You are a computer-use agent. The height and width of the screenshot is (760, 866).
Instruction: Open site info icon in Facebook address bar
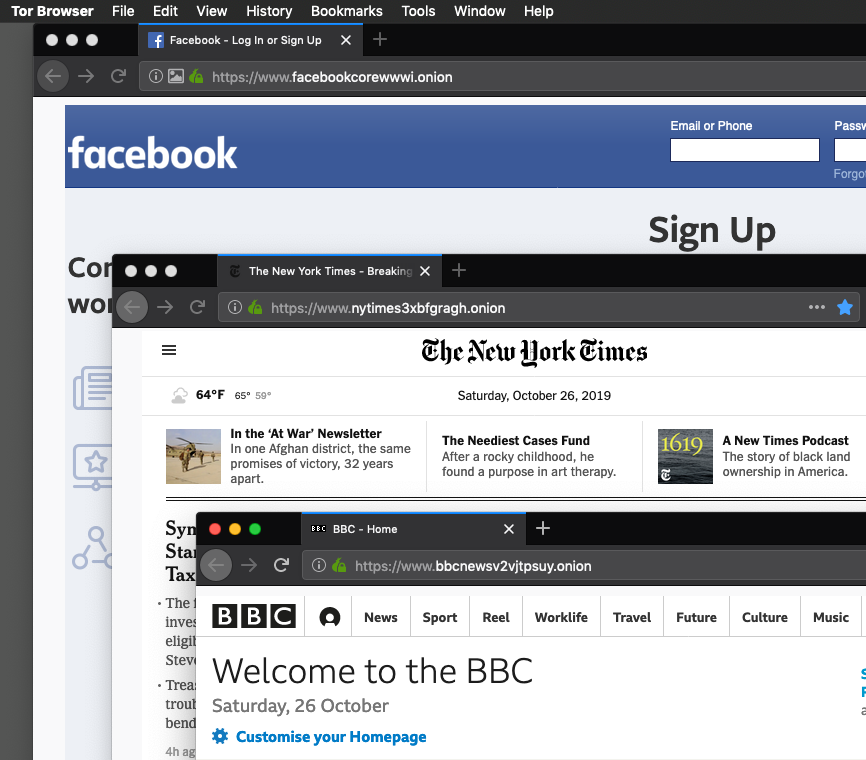(156, 76)
